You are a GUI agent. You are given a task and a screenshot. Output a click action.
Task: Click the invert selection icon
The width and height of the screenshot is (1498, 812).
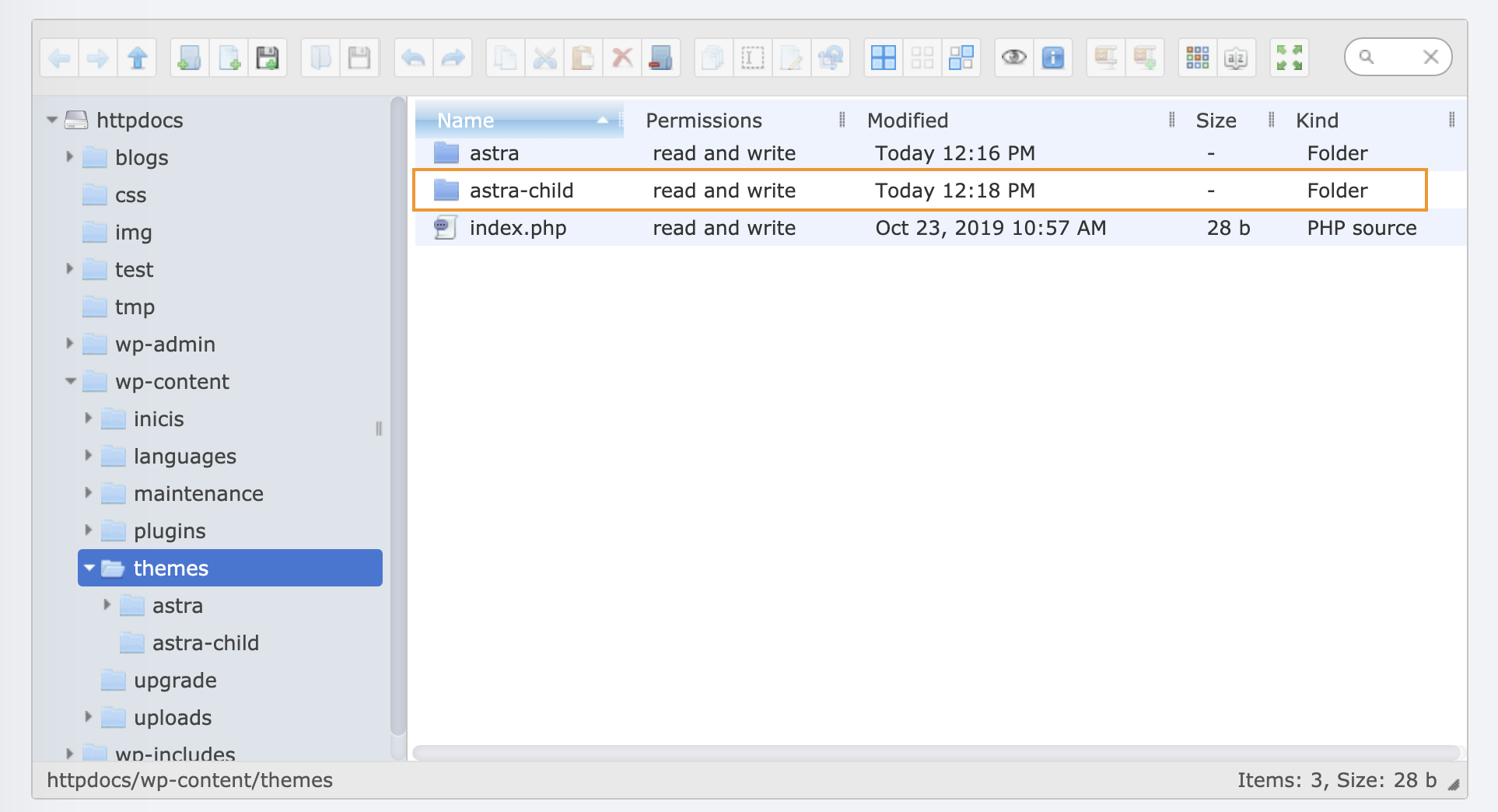click(x=961, y=58)
